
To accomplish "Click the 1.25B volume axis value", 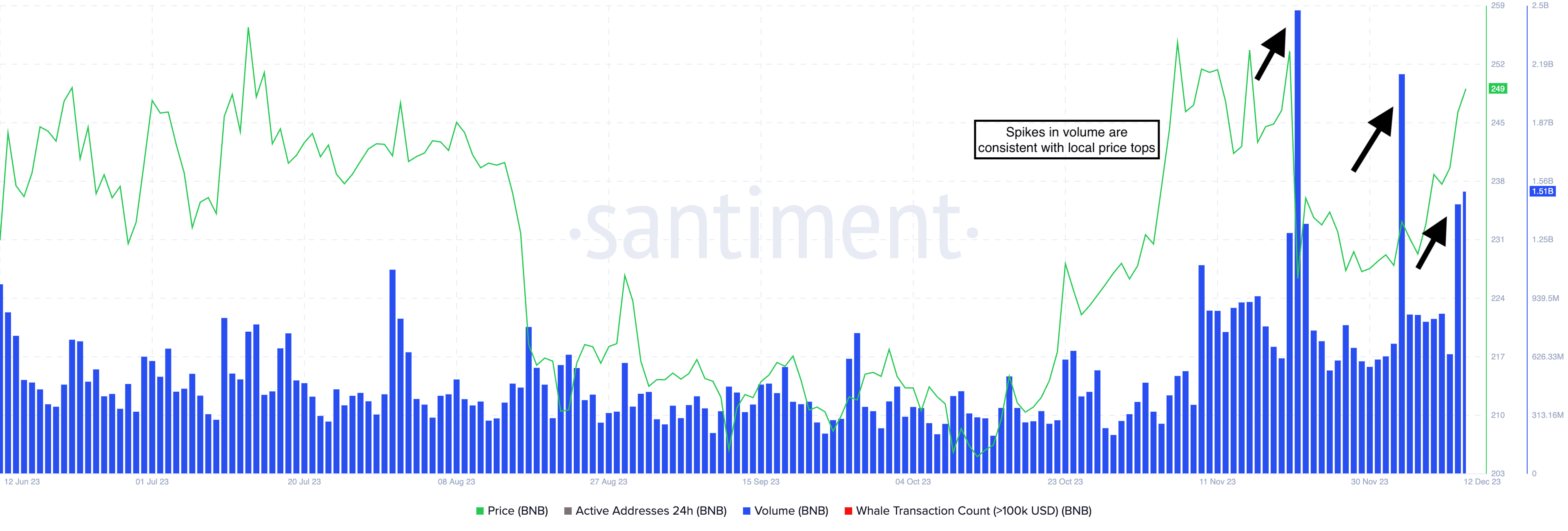I will coord(1542,239).
